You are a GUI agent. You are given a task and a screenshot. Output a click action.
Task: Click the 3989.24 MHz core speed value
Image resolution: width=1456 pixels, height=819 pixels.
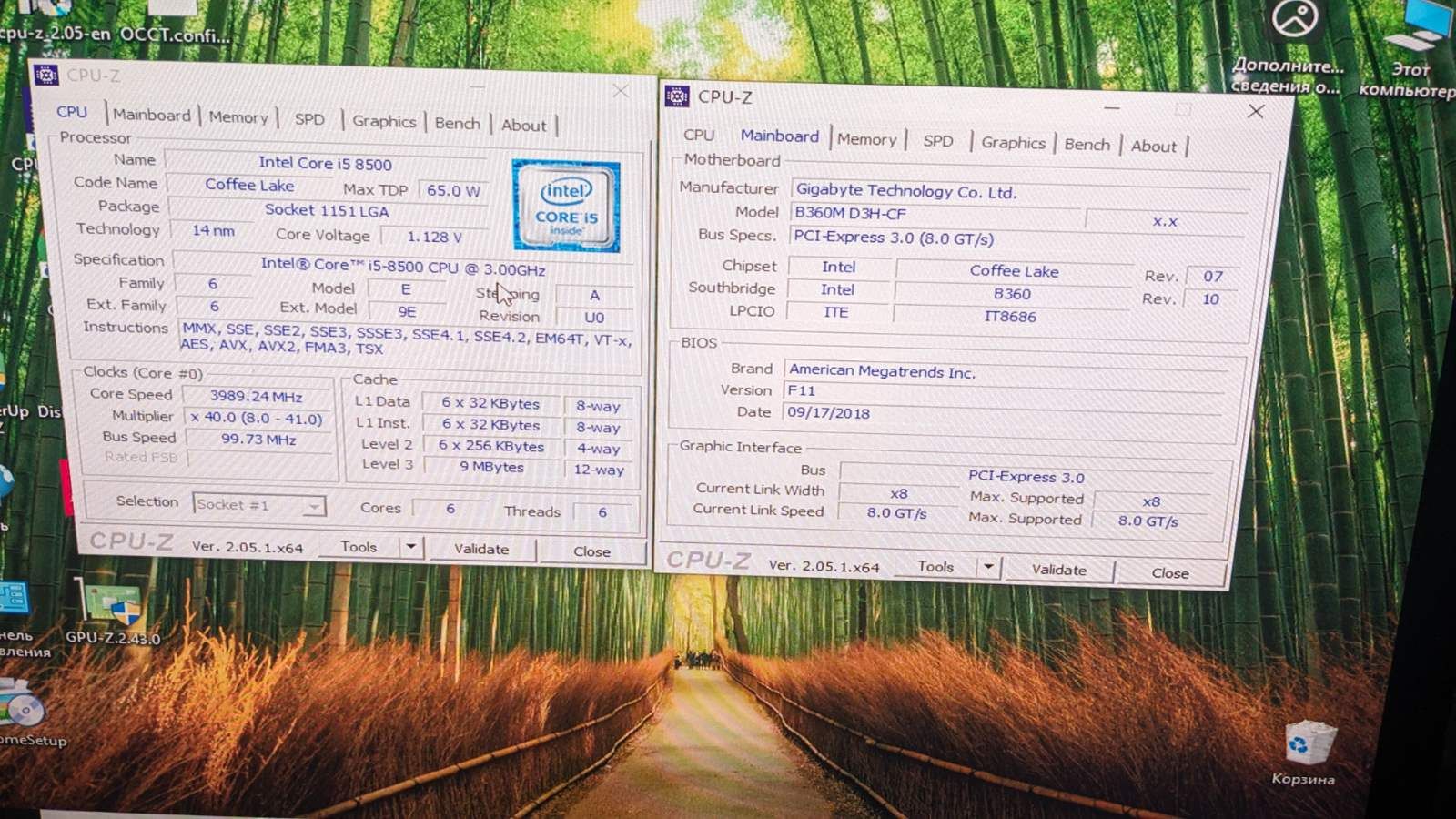[x=257, y=397]
